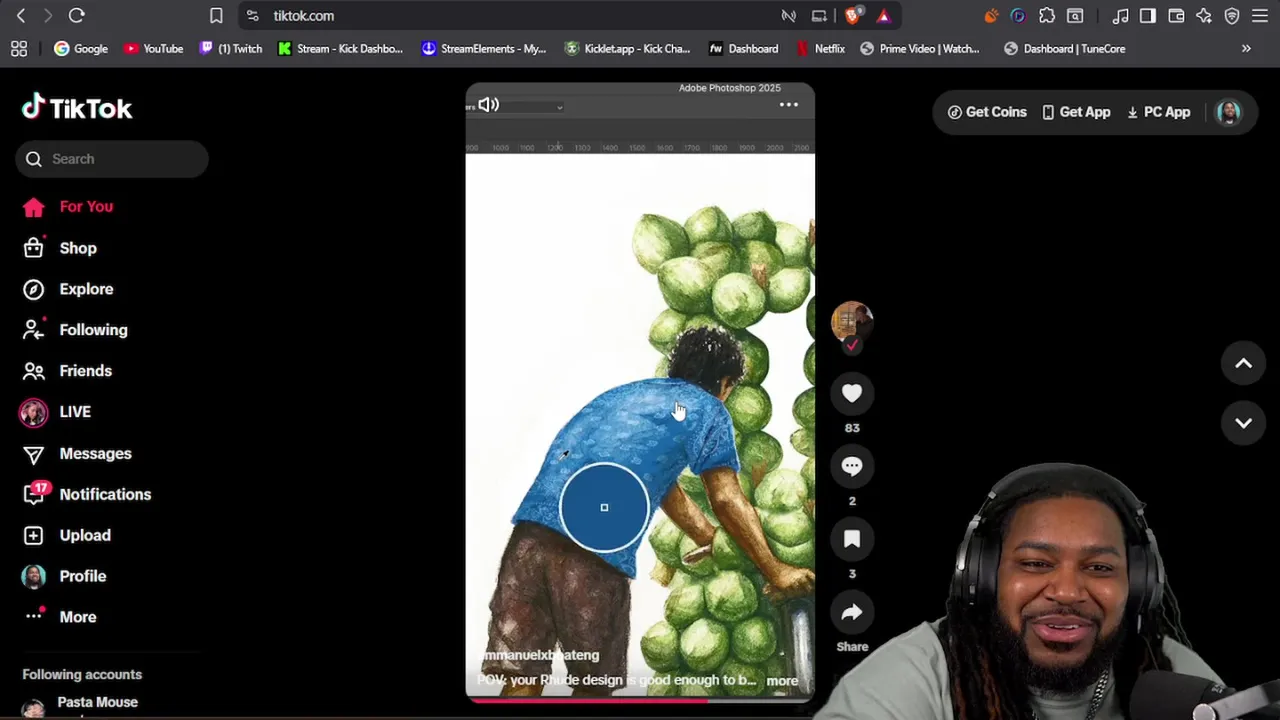1280x720 pixels.
Task: Open the emmanuelxboateng creator username link
Action: click(539, 655)
